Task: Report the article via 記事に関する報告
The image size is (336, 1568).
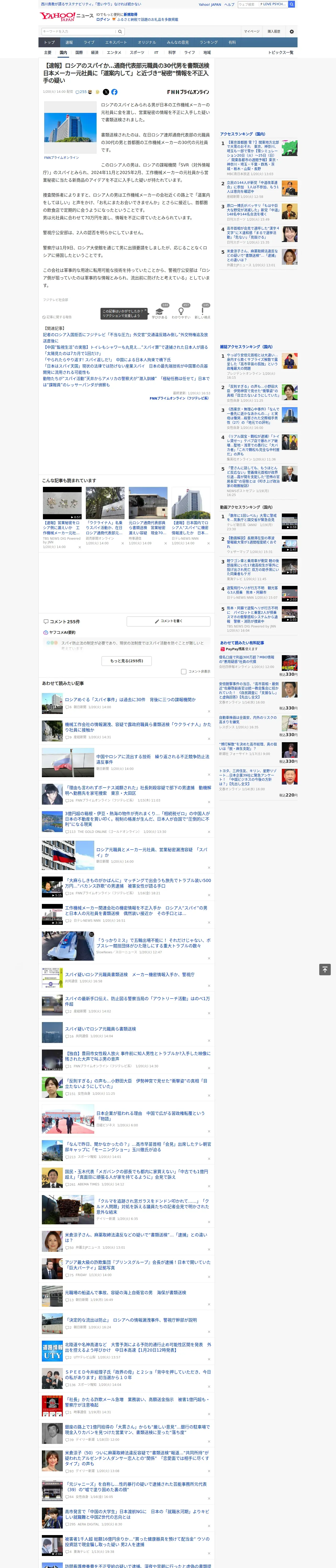Action: click(57, 317)
